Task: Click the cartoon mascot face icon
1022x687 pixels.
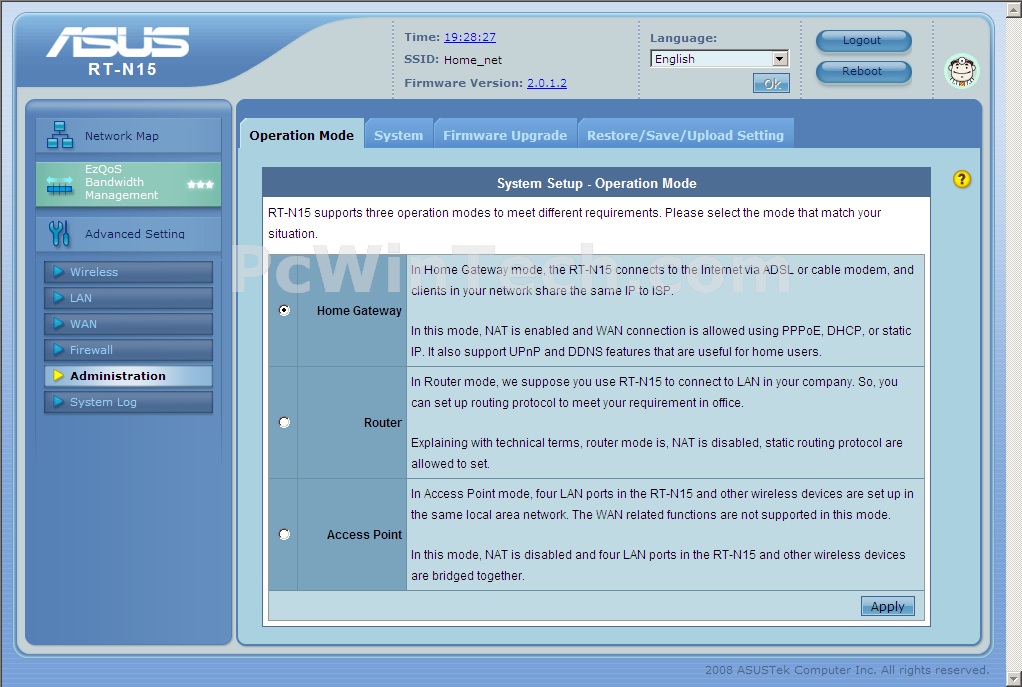Action: click(x=962, y=71)
